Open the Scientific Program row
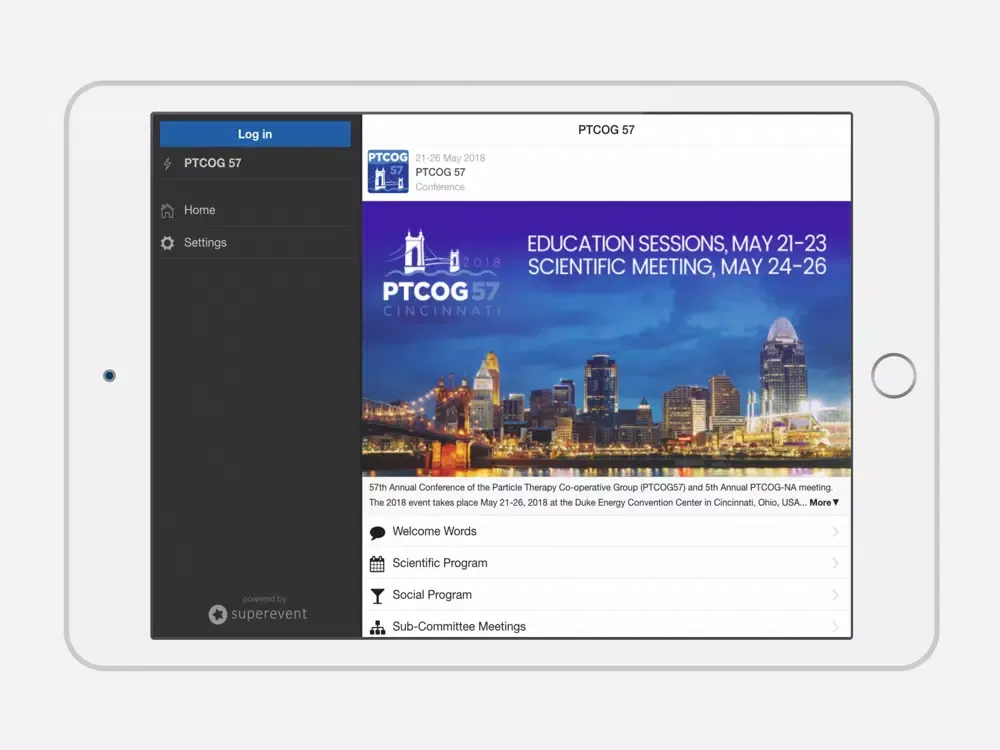Viewport: 1000px width, 750px height. click(x=607, y=563)
